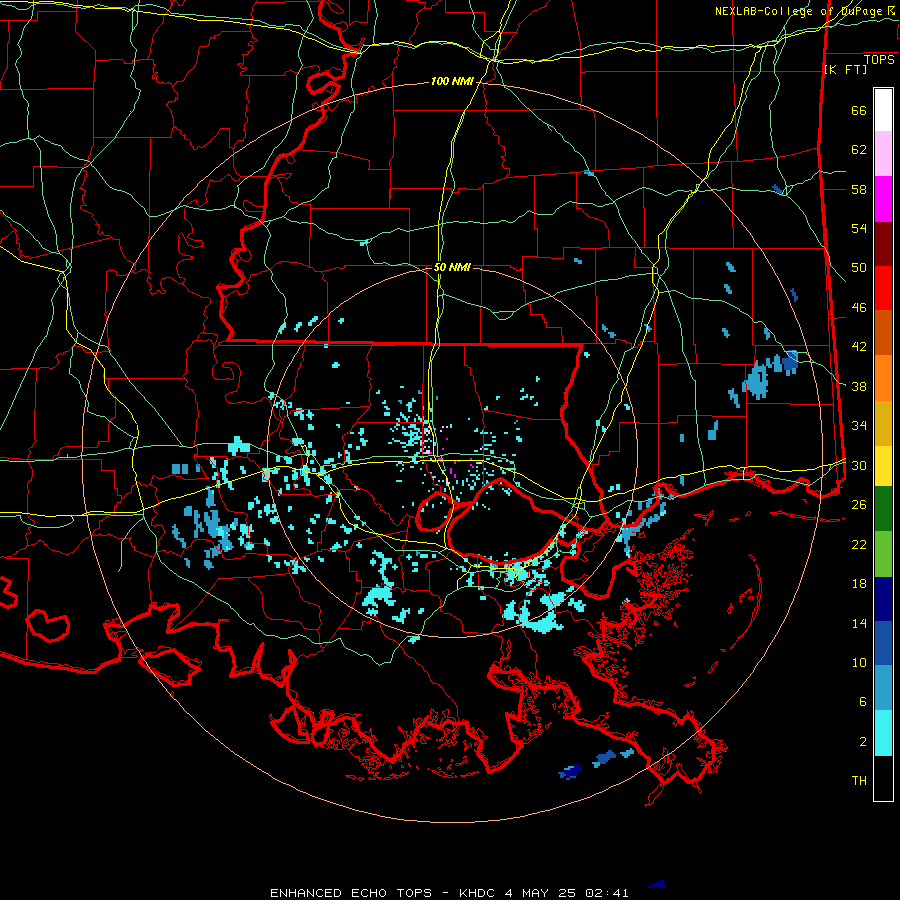Select the "42" legend value
Viewport: 900px width, 900px height.
[x=859, y=347]
